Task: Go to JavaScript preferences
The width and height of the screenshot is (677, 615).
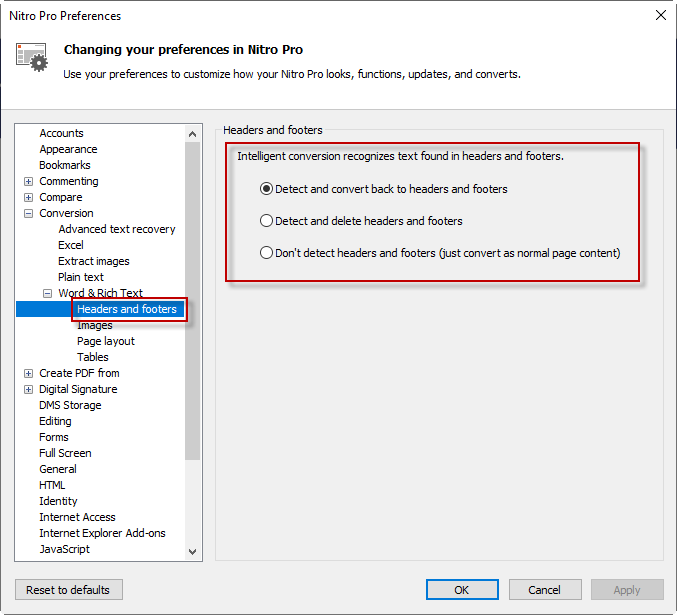Action: [x=64, y=549]
